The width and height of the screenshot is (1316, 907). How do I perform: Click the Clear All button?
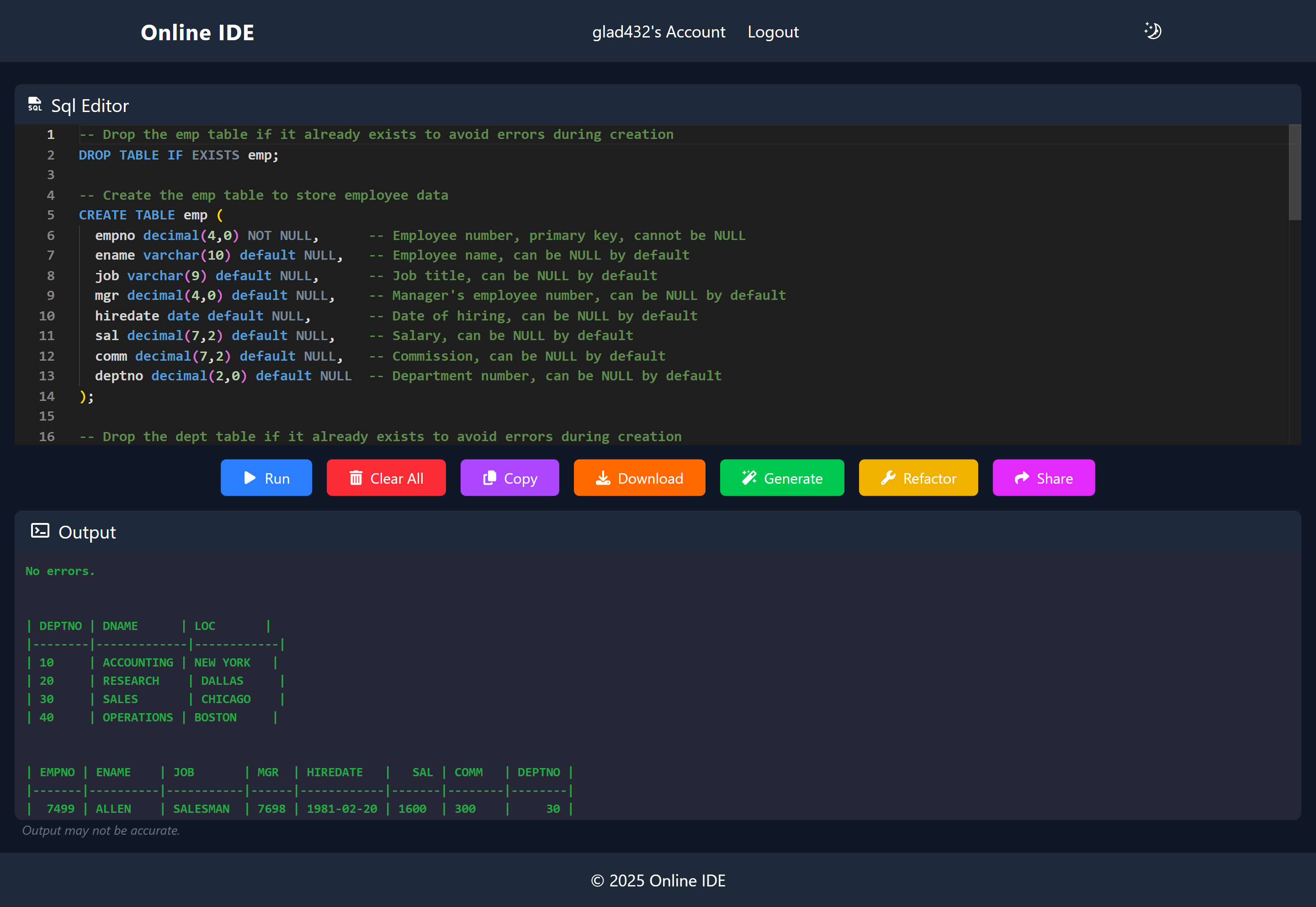coord(386,478)
